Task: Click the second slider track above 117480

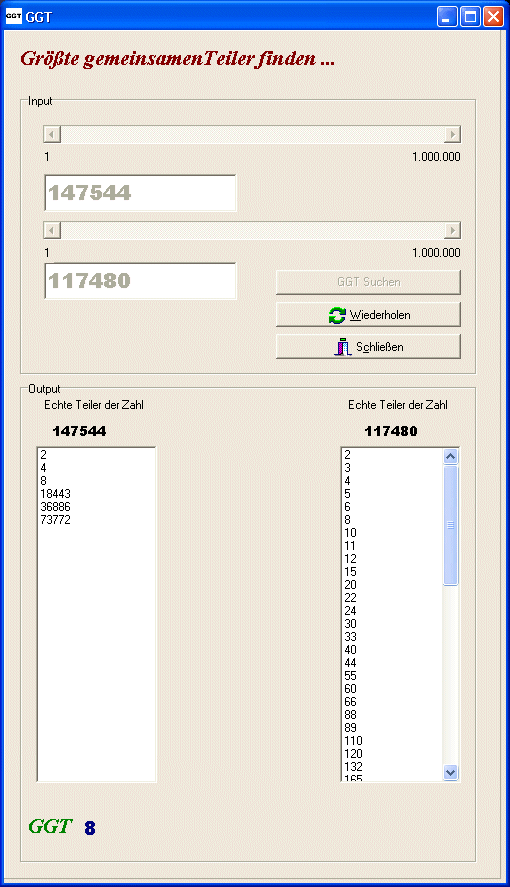Action: pyautogui.click(x=252, y=230)
